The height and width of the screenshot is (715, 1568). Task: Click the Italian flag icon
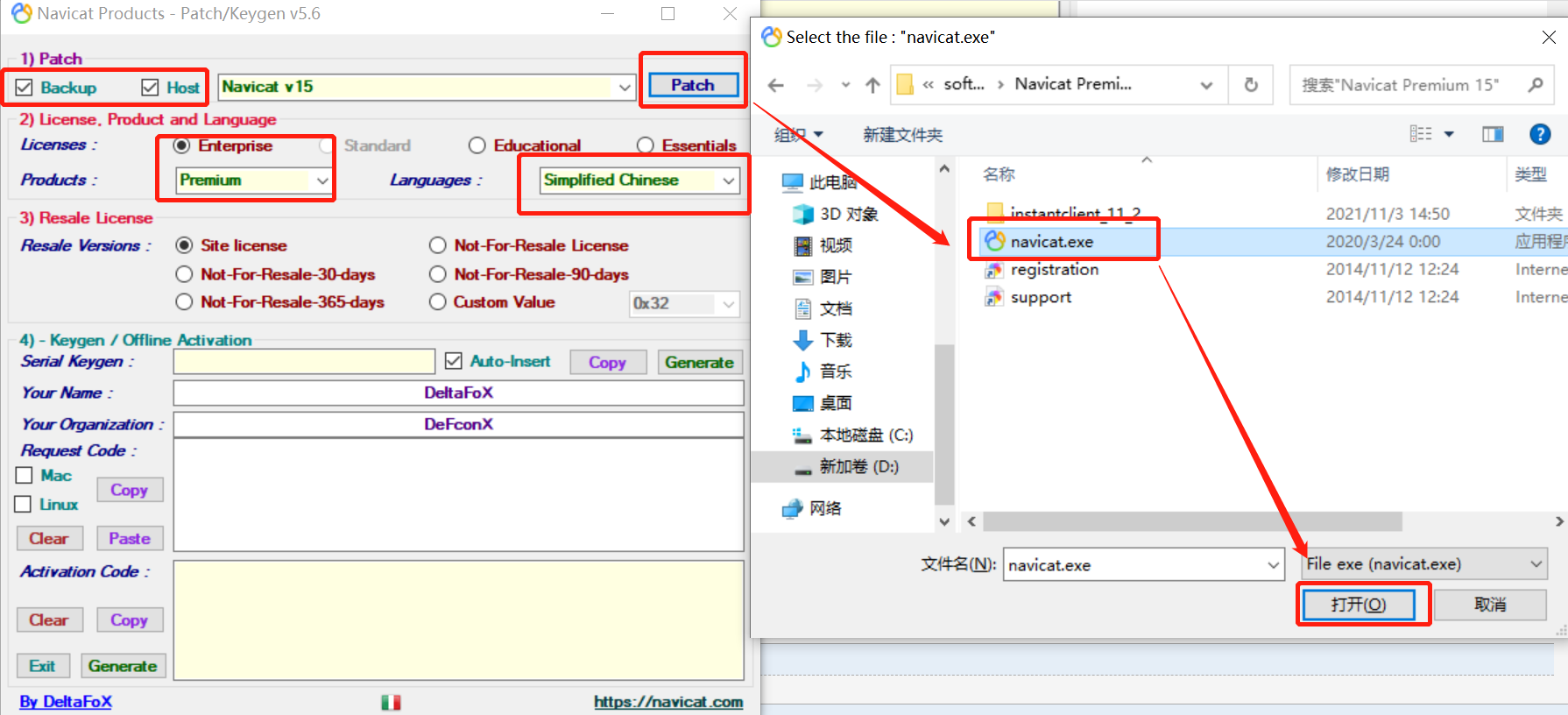coord(392,702)
